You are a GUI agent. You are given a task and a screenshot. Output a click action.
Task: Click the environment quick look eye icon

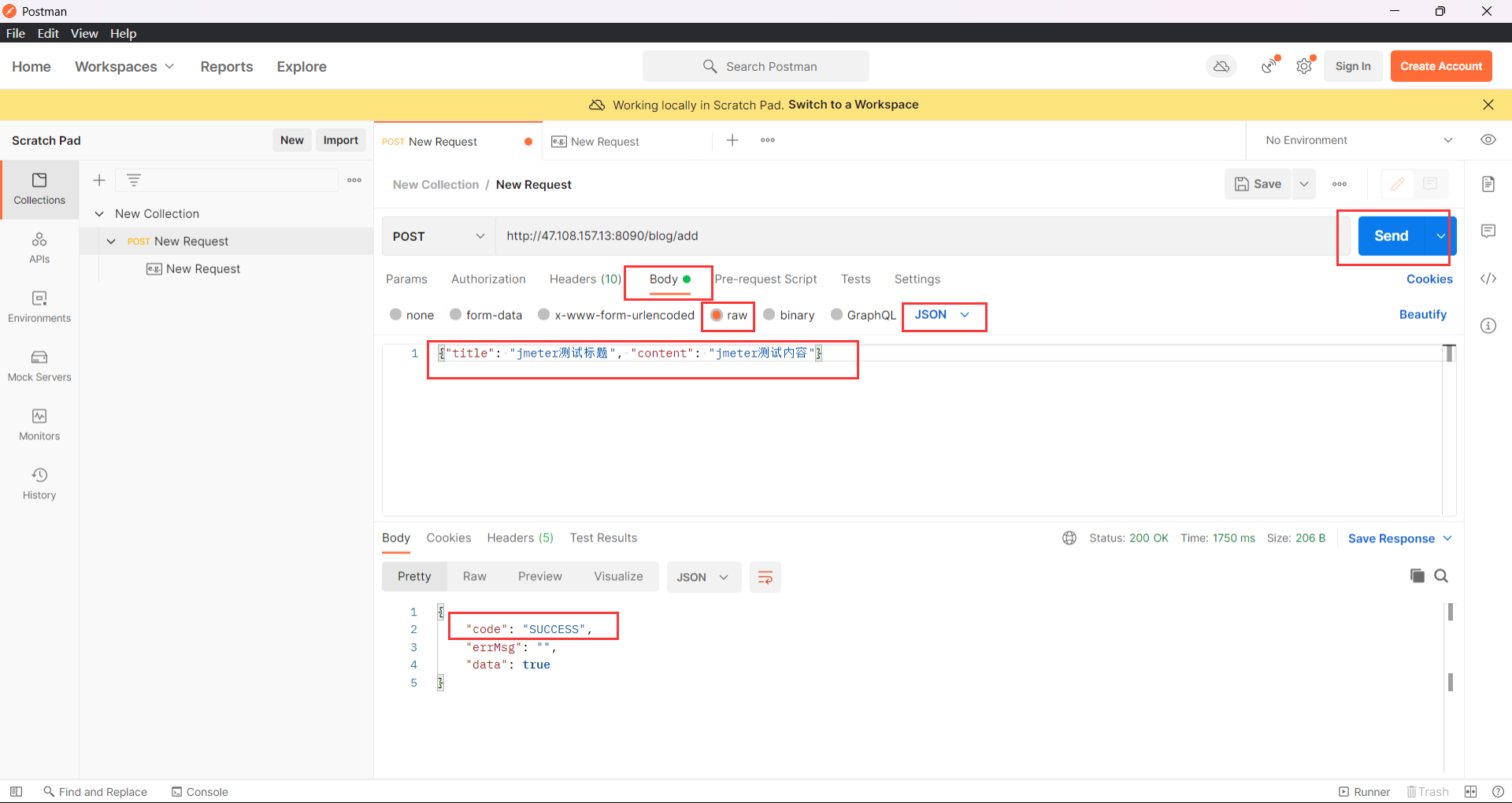[1488, 140]
